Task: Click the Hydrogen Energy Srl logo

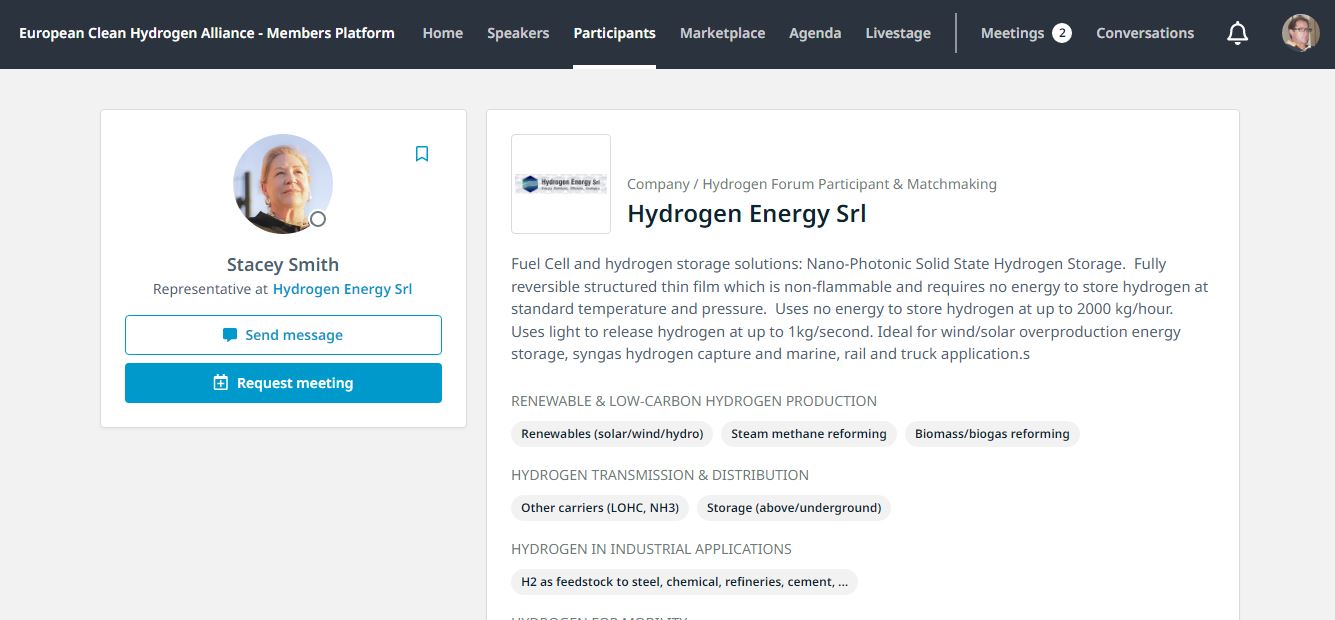Action: tap(561, 184)
